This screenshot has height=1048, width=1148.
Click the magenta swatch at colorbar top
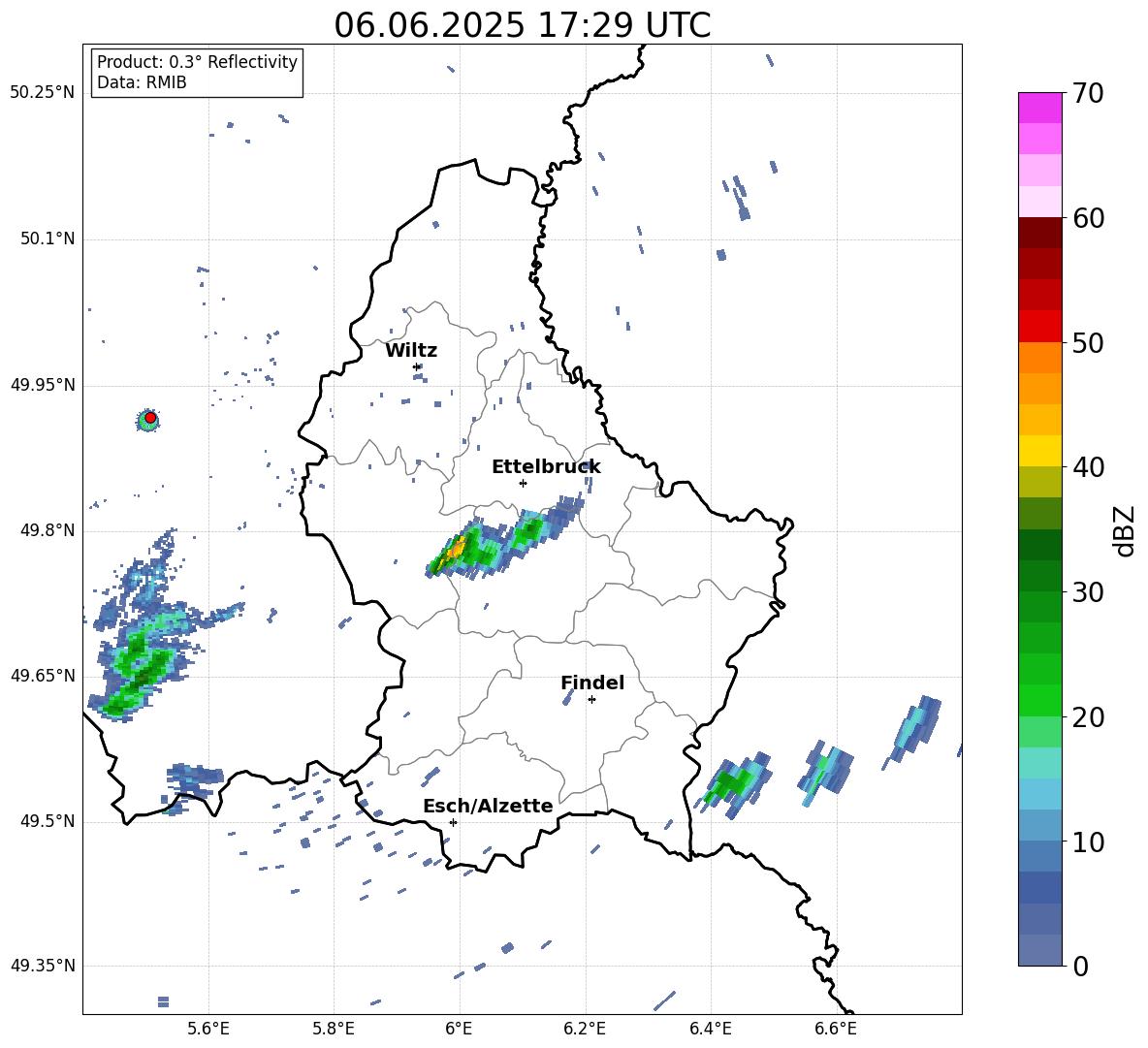[1039, 108]
